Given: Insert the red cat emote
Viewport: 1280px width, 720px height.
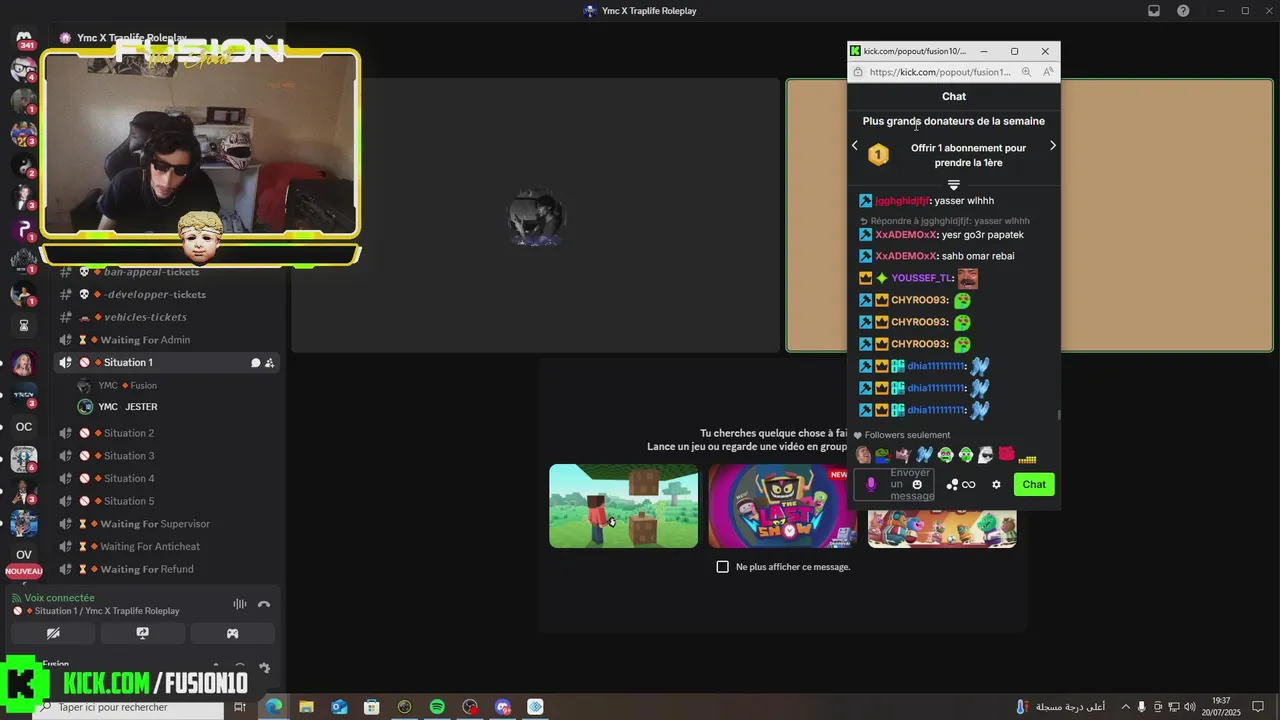Looking at the screenshot, I should coord(1006,455).
